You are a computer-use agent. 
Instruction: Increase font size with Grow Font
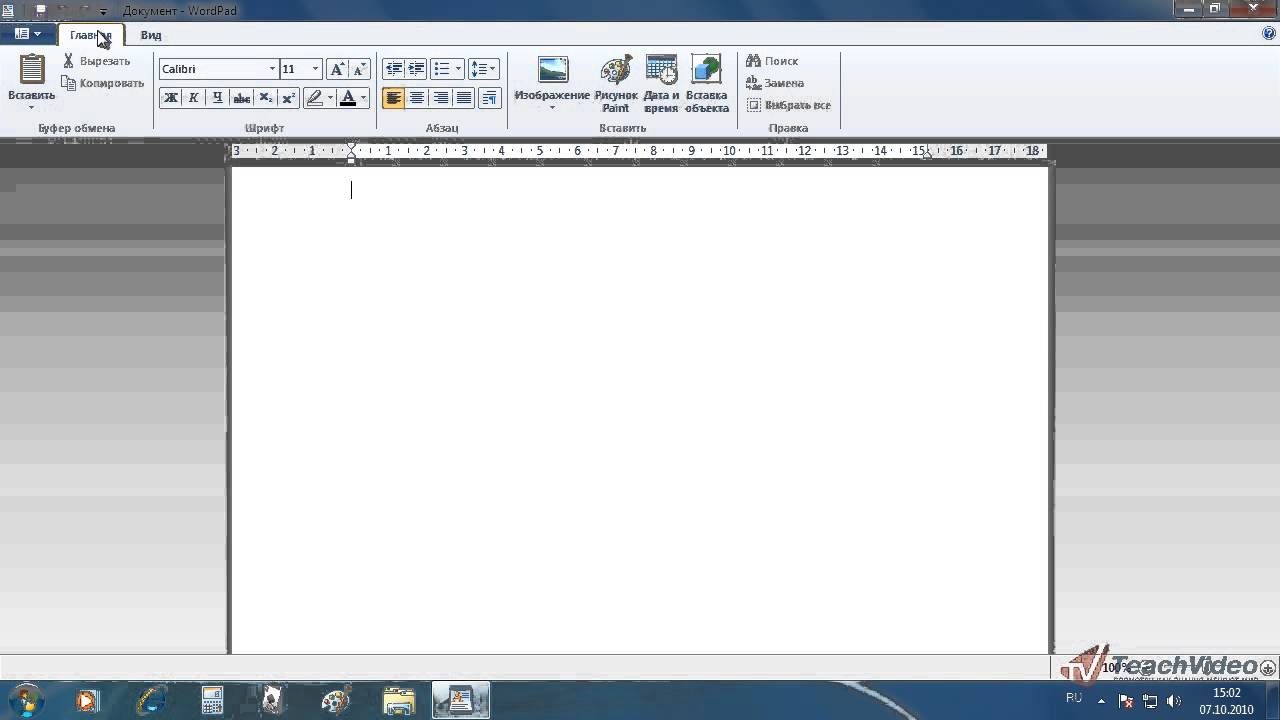click(x=337, y=69)
